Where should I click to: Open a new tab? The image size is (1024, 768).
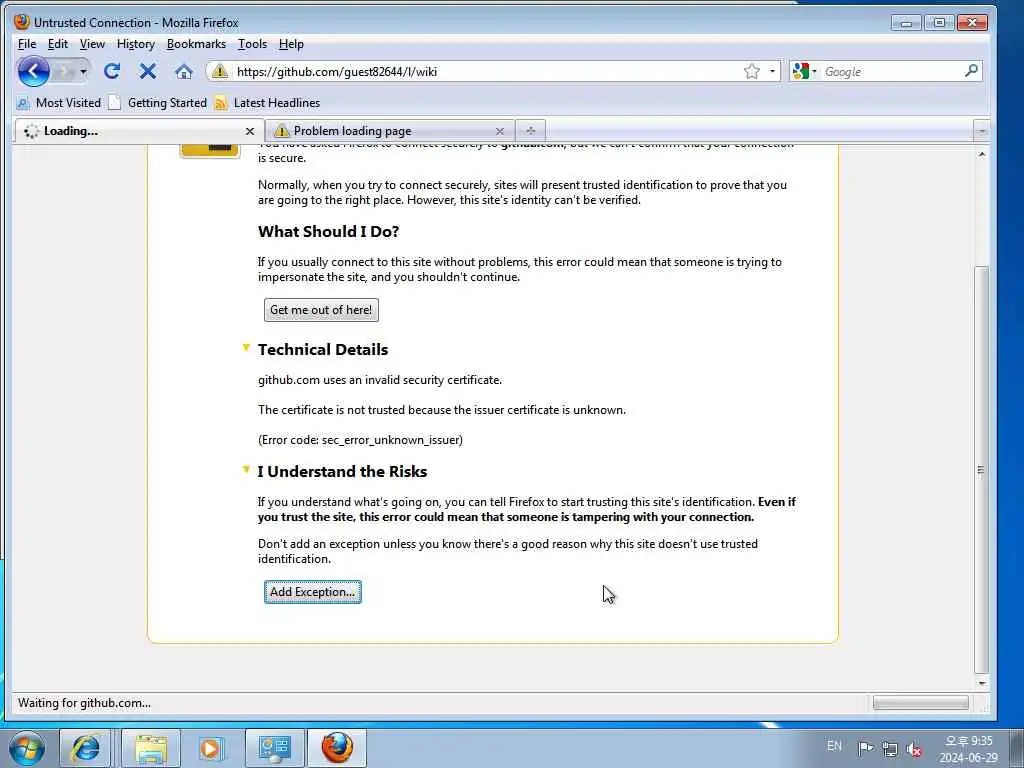(530, 131)
